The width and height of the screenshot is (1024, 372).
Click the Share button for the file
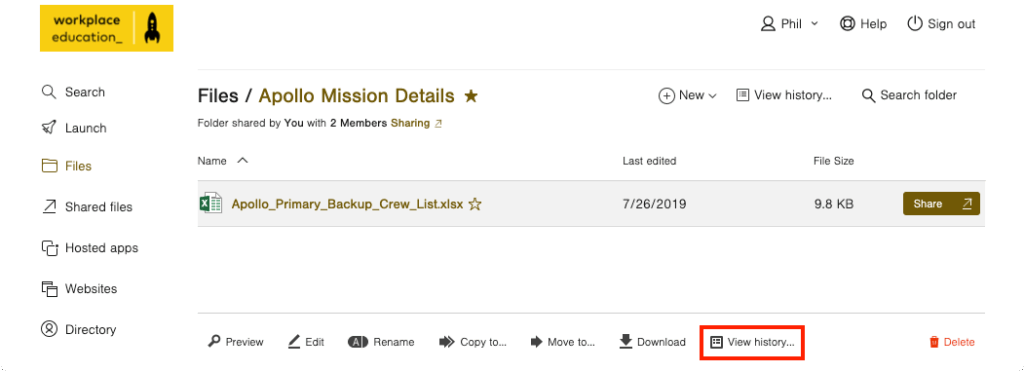click(x=941, y=204)
